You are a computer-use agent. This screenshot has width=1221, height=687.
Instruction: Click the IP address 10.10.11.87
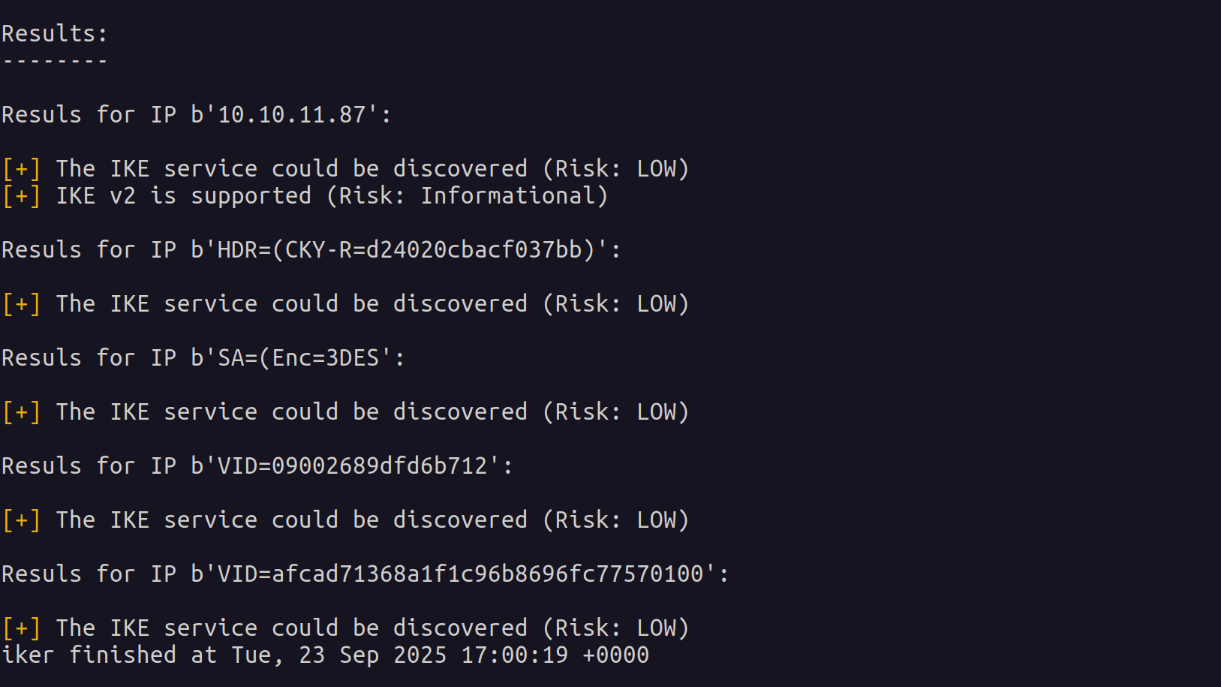coord(291,115)
